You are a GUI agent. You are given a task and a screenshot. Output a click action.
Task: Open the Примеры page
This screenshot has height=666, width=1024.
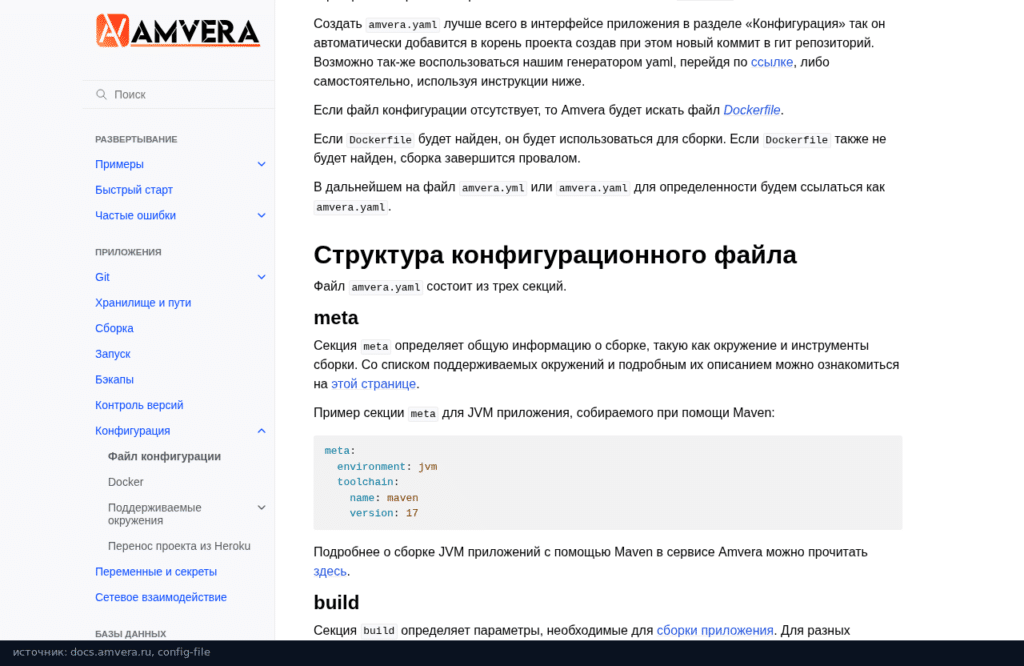point(120,164)
